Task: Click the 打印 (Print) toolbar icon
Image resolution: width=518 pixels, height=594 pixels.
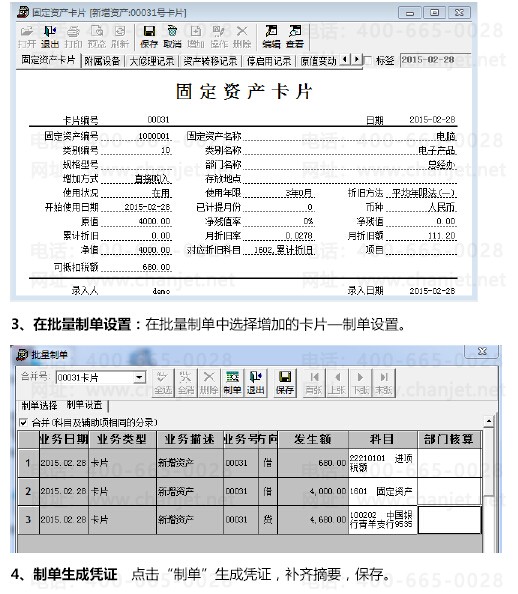Action: pos(73,37)
